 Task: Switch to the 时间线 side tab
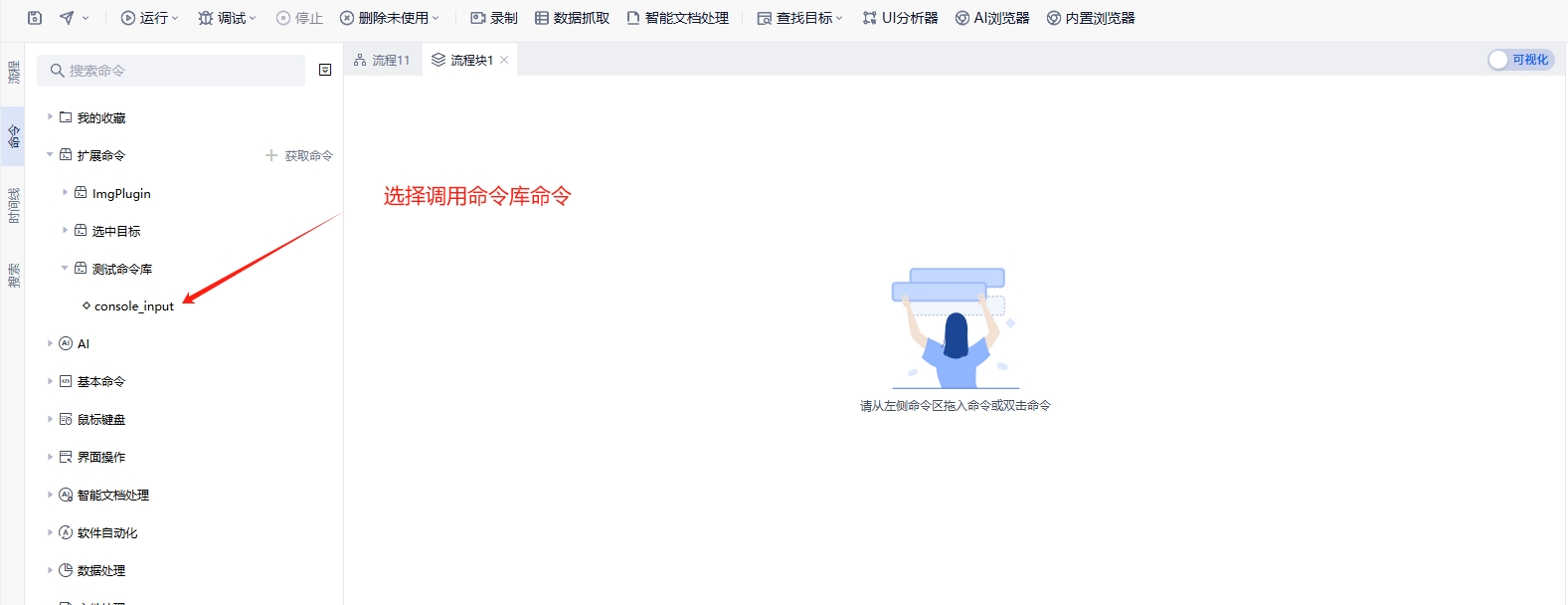(13, 205)
